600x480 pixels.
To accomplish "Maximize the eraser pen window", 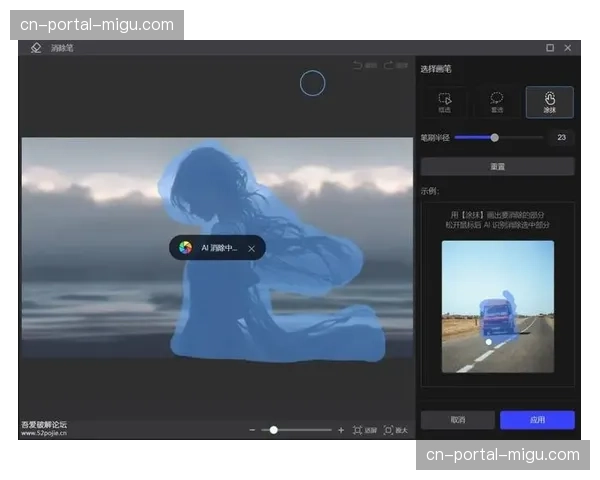I will (550, 48).
